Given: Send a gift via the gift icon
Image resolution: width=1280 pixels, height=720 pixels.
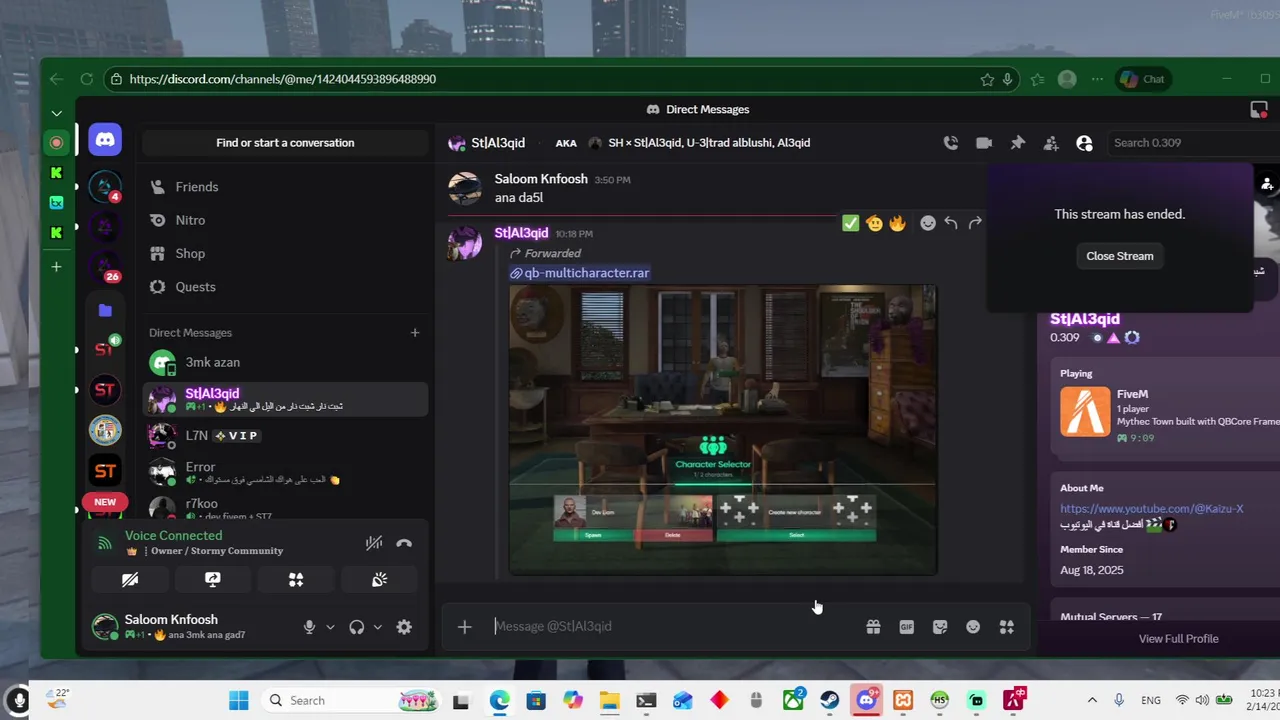Looking at the screenshot, I should 873,627.
